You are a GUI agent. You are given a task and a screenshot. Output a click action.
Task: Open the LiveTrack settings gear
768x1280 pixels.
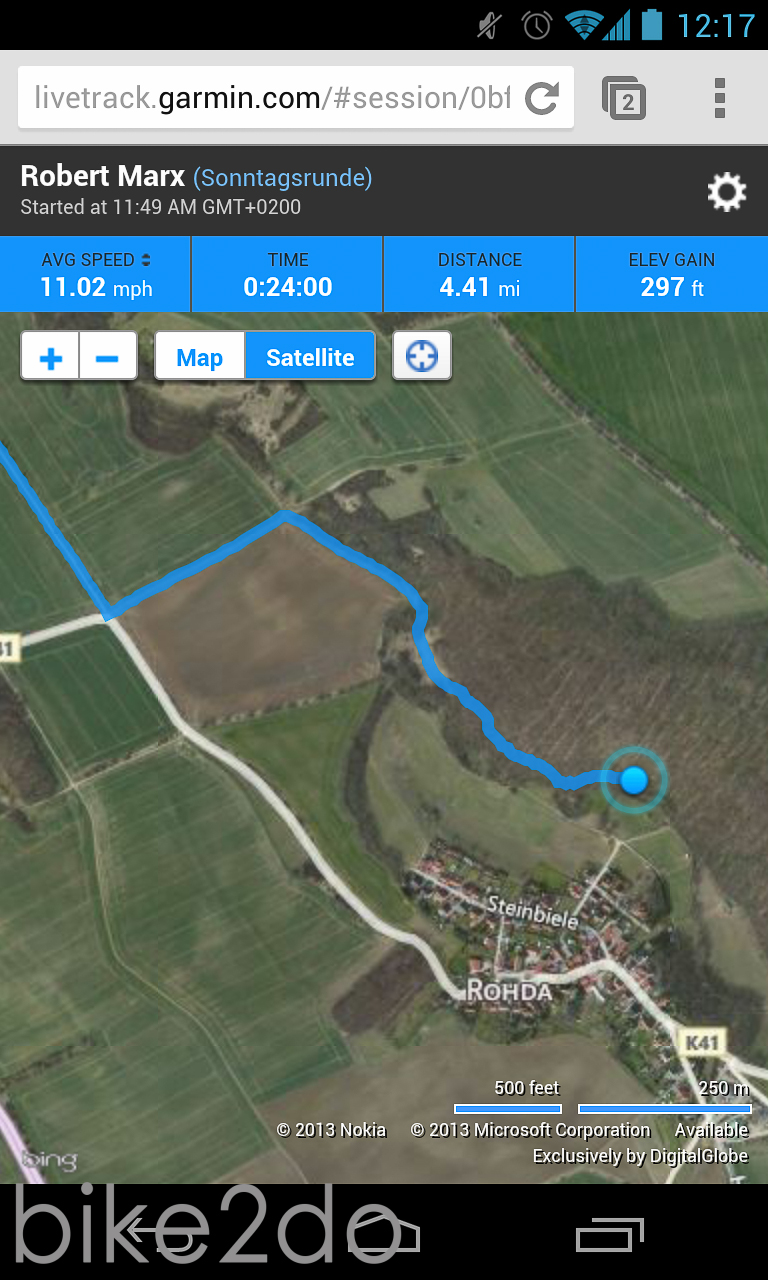pos(727,192)
